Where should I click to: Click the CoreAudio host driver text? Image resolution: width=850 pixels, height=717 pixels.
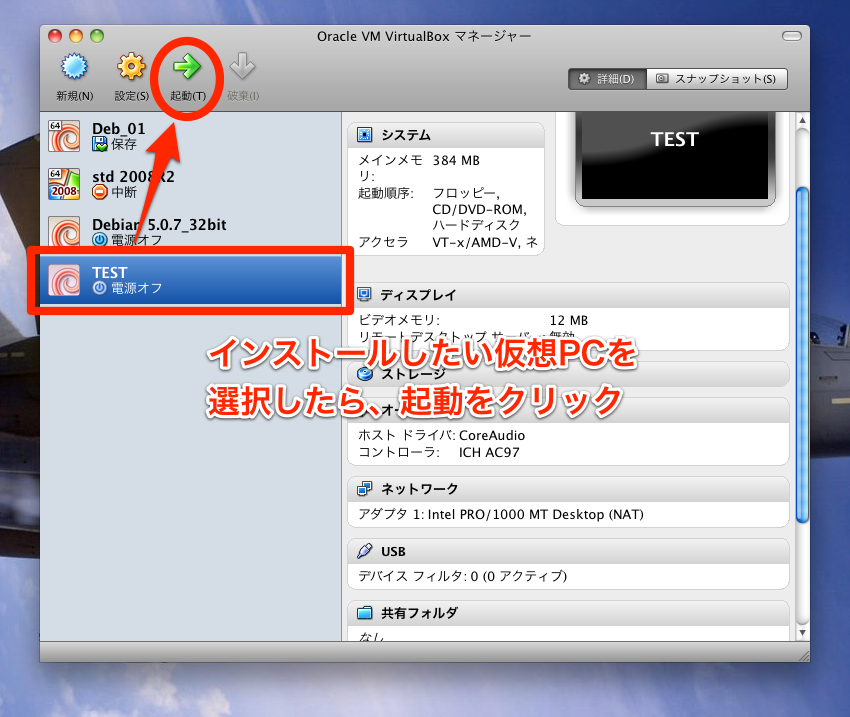[492, 435]
